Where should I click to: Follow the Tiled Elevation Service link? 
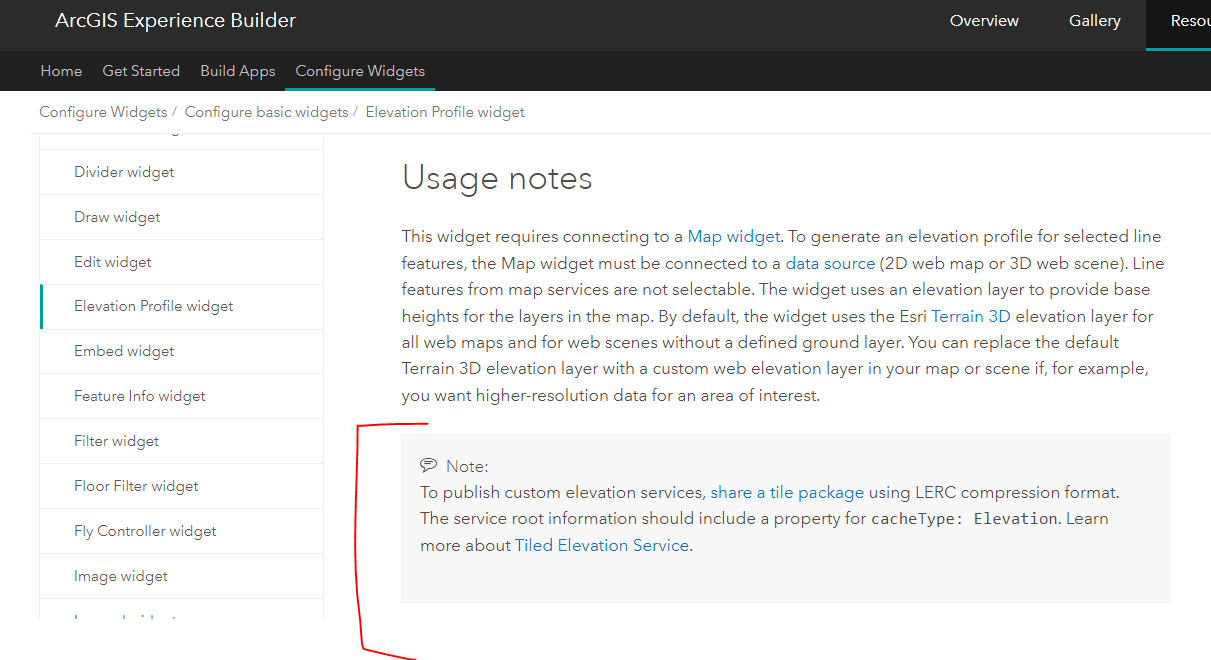click(x=602, y=545)
